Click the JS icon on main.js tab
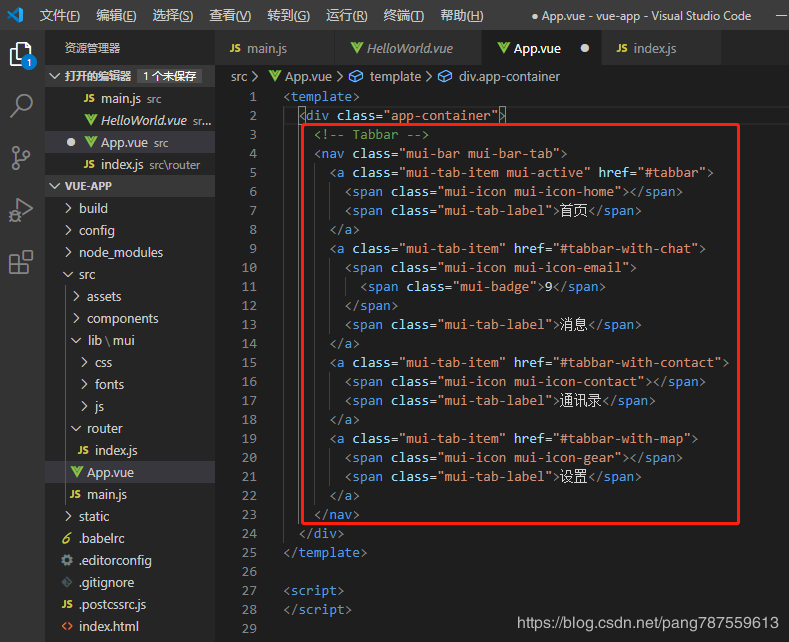 (235, 48)
